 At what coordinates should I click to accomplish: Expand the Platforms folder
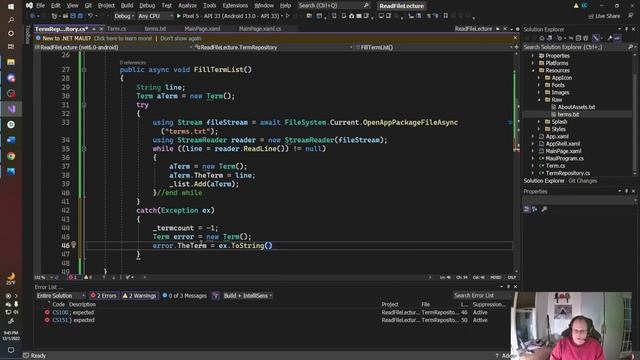click(x=533, y=63)
